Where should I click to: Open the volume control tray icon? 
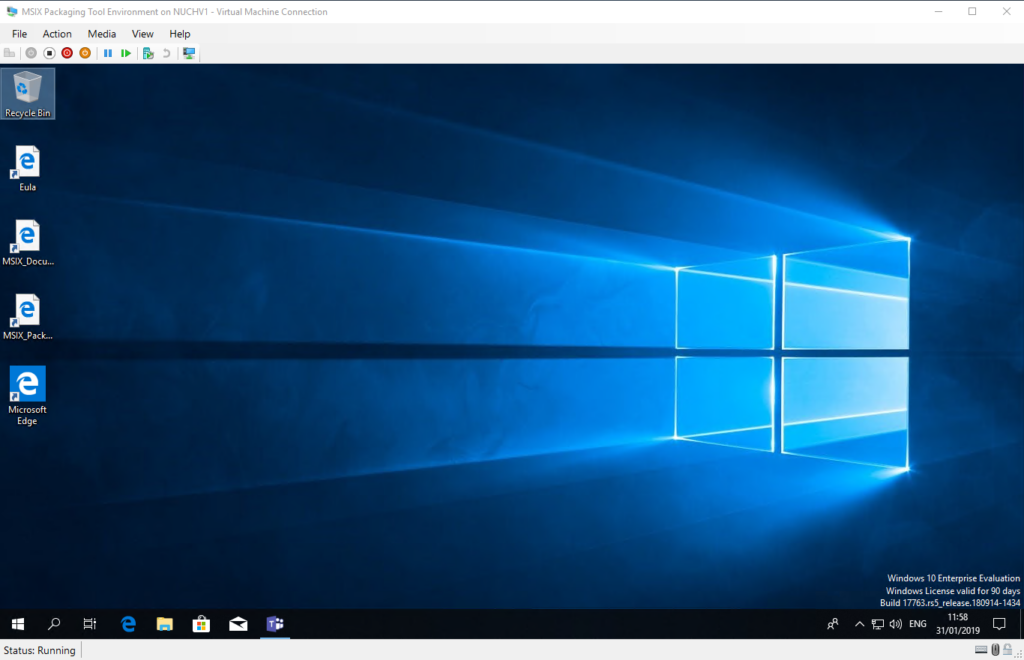(x=895, y=624)
